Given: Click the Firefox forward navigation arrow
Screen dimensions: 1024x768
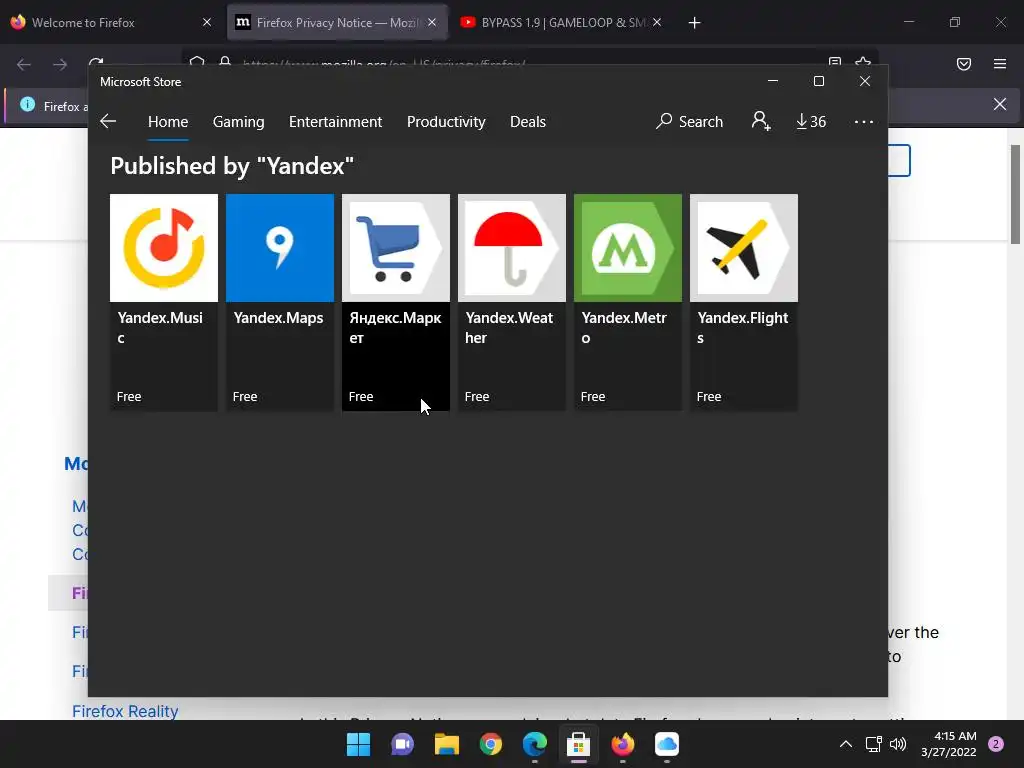Looking at the screenshot, I should click(59, 64).
